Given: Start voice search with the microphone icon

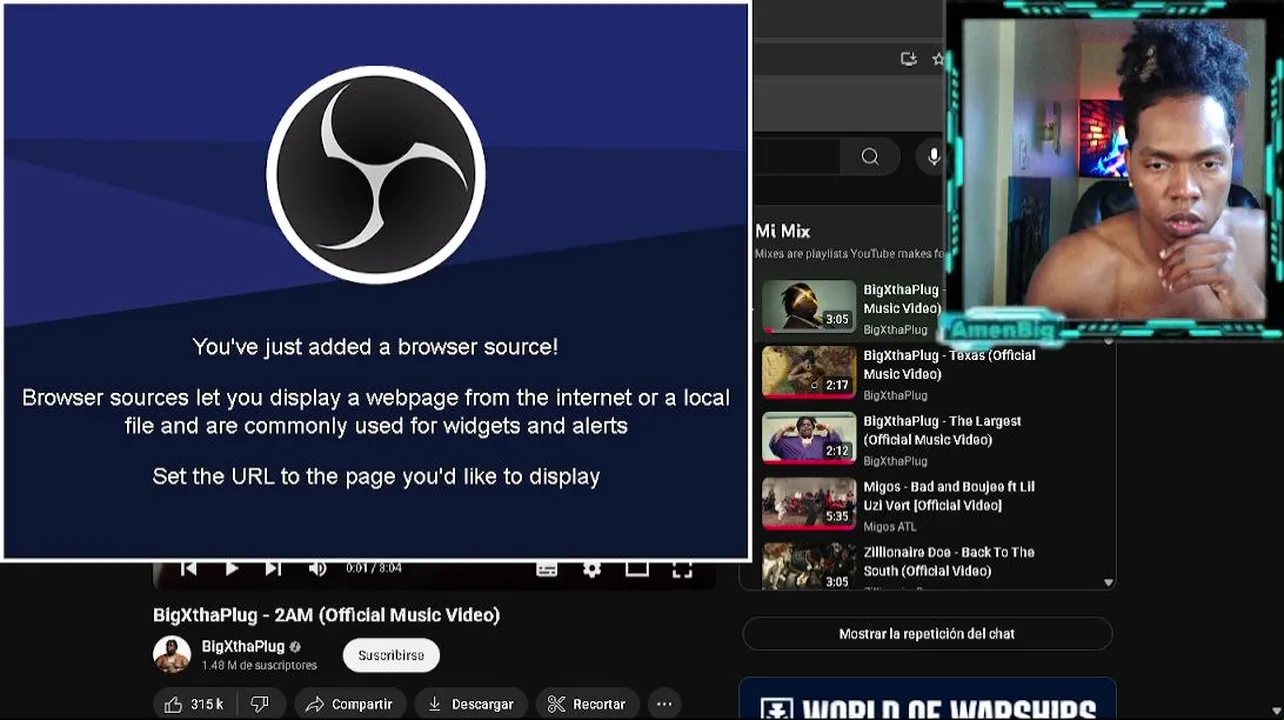Looking at the screenshot, I should (934, 156).
